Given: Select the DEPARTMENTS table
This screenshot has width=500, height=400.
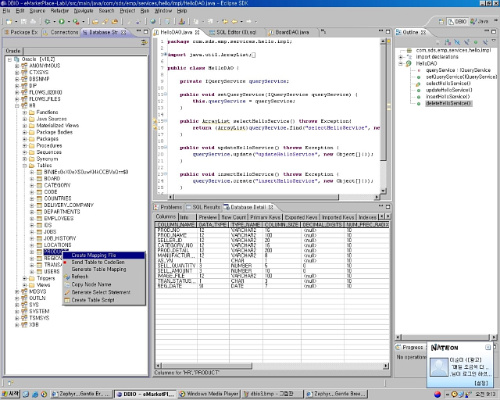Looking at the screenshot, I should click(62, 212).
